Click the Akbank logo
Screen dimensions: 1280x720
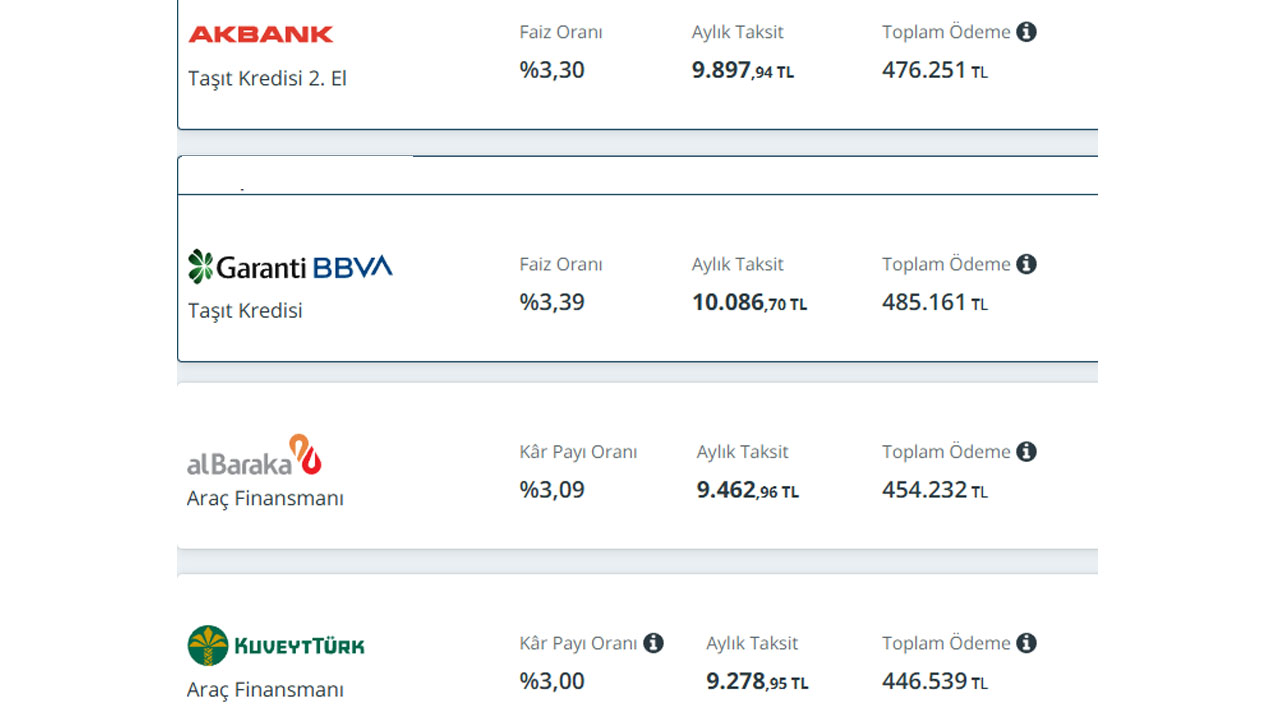click(260, 34)
